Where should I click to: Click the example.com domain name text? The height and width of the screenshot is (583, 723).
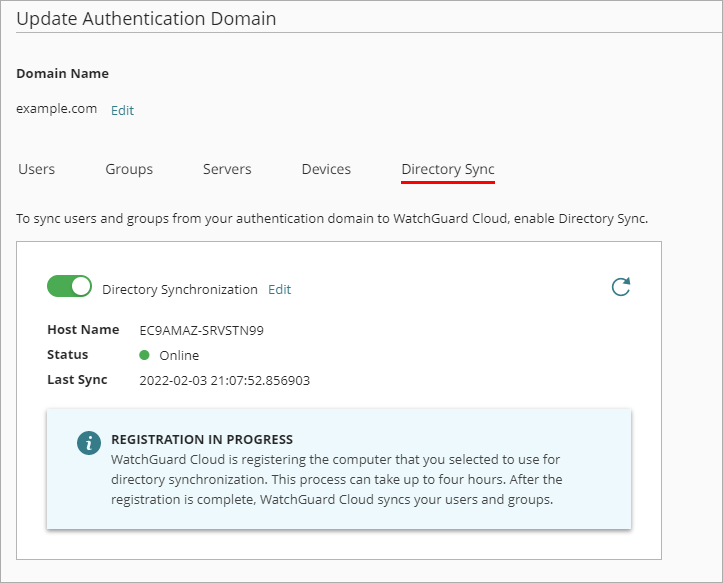(x=56, y=109)
